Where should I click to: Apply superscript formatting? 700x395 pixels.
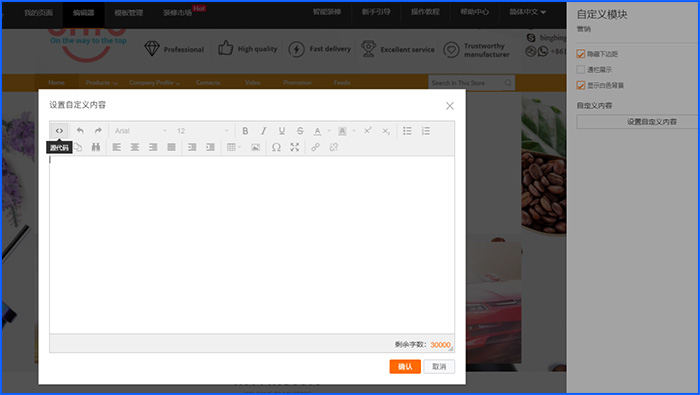(367, 131)
